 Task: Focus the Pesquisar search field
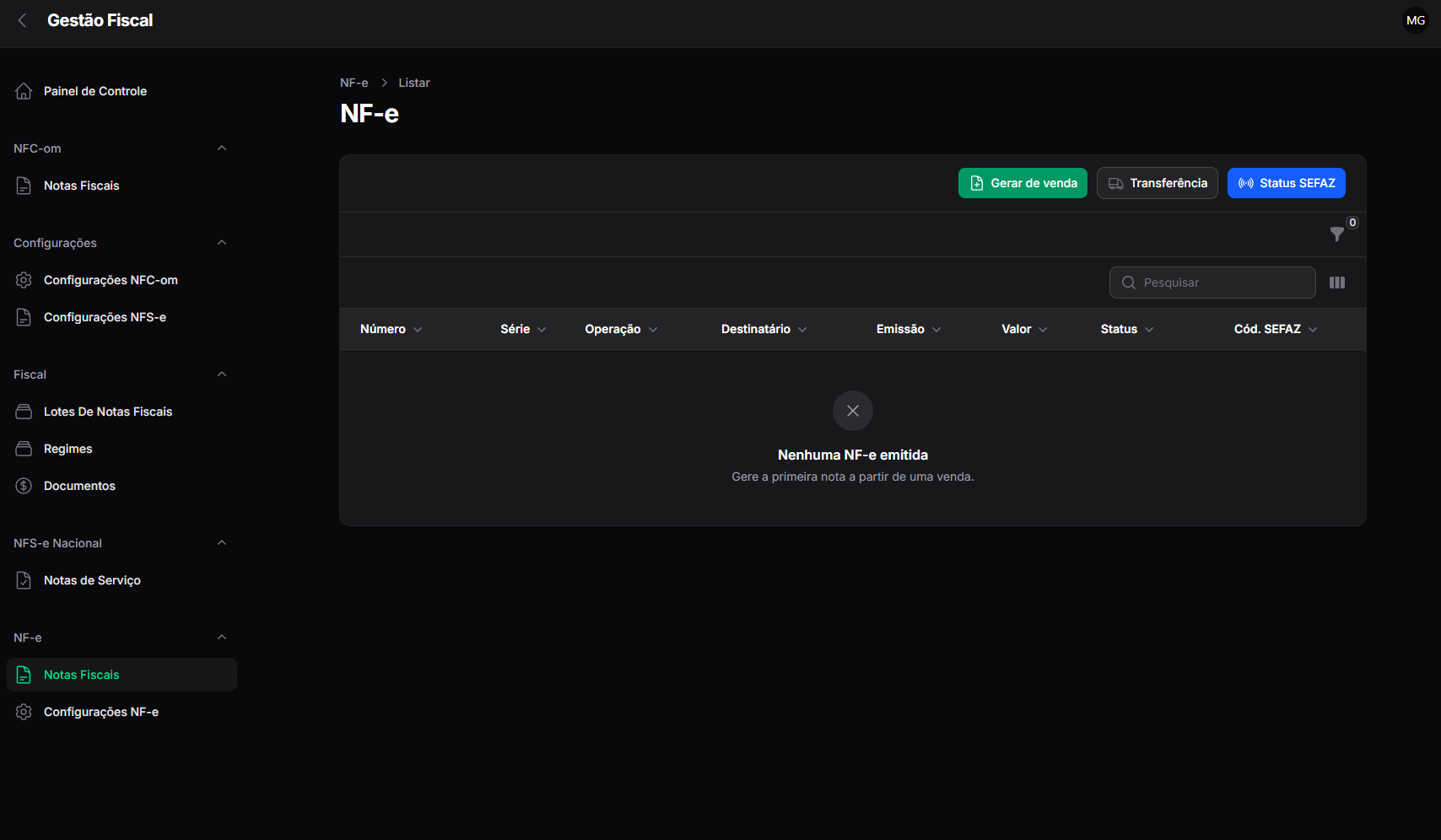[1212, 283]
